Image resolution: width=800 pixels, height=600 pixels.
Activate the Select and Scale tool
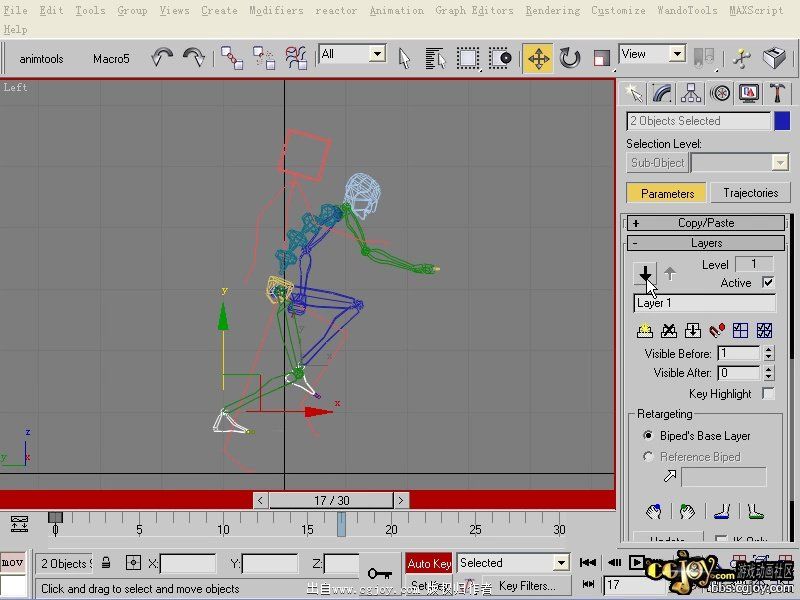pyautogui.click(x=602, y=58)
